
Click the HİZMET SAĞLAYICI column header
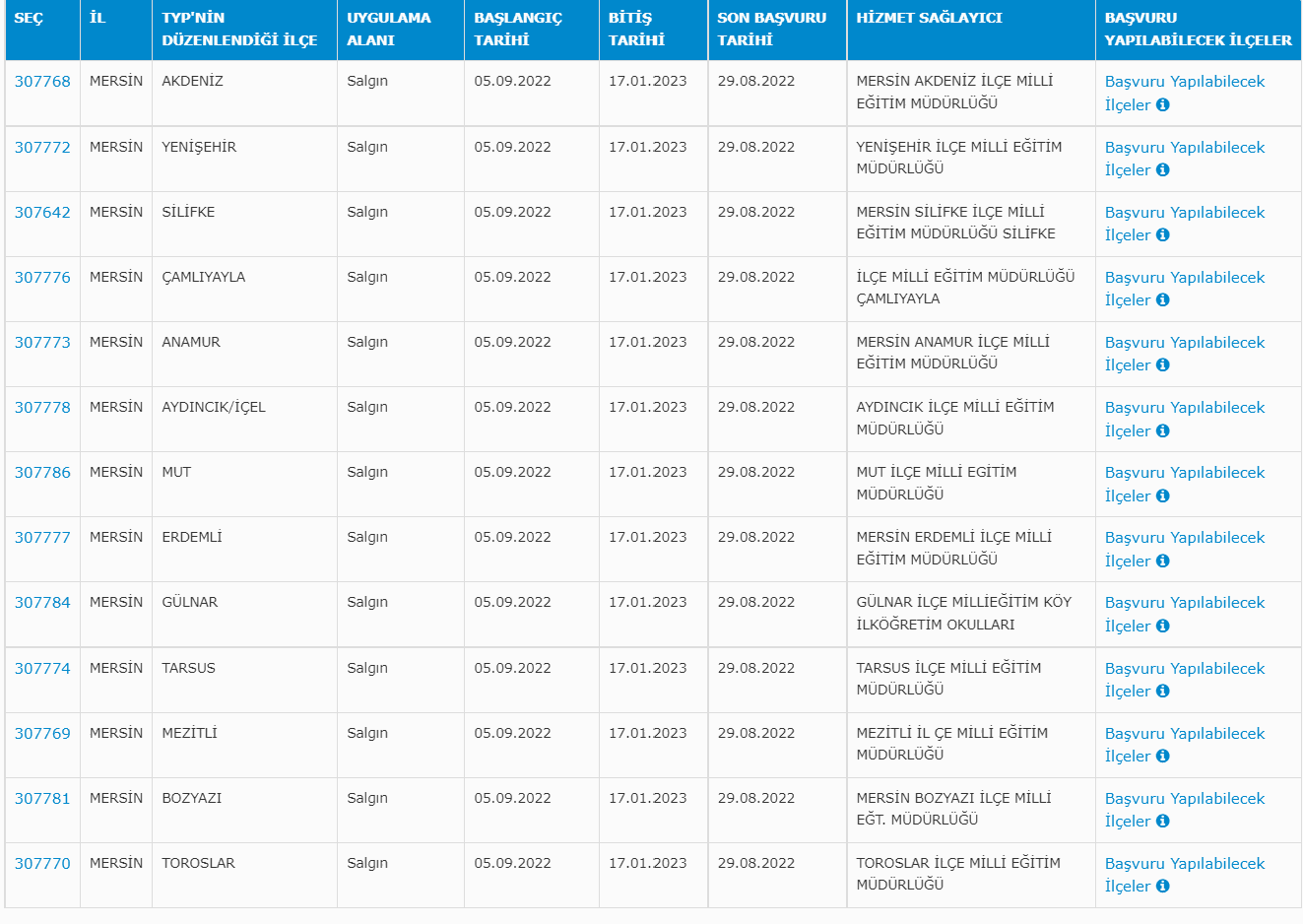[x=929, y=18]
